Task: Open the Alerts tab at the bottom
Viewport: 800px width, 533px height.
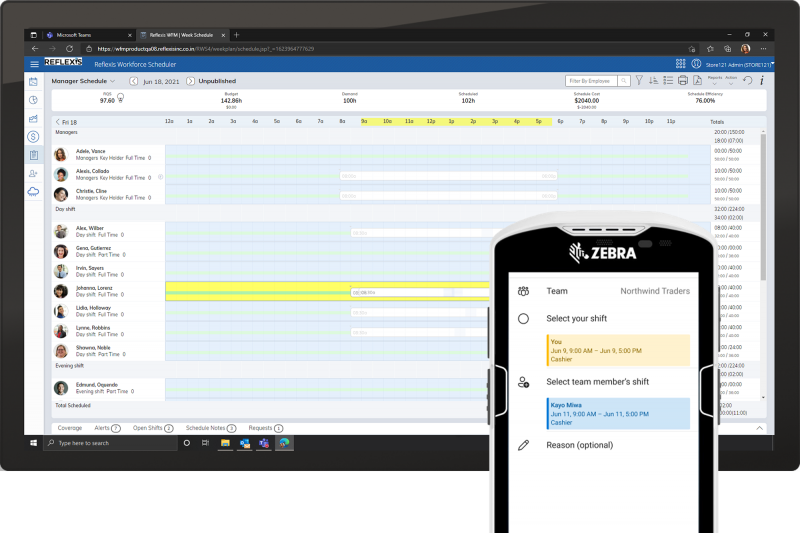Action: coord(107,428)
